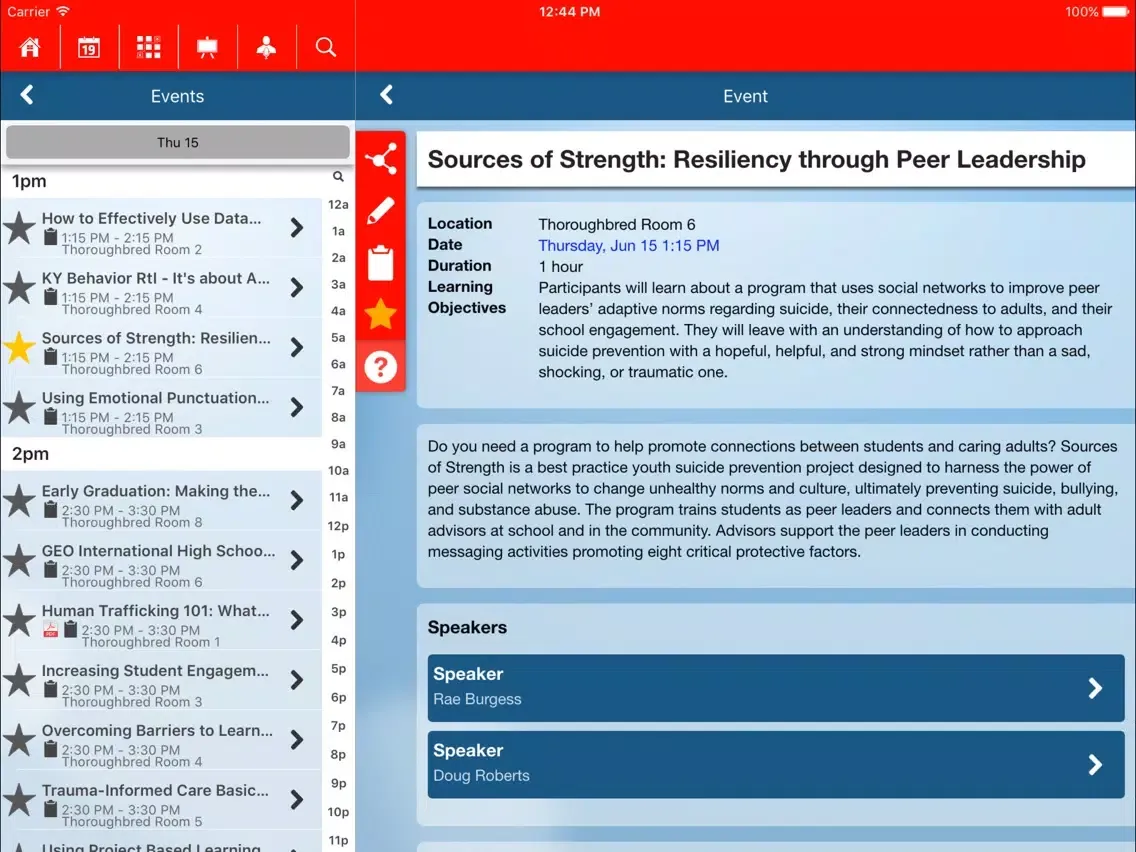Screen dimensions: 1136x852
Task: Tap the question mark help icon
Action: [381, 367]
